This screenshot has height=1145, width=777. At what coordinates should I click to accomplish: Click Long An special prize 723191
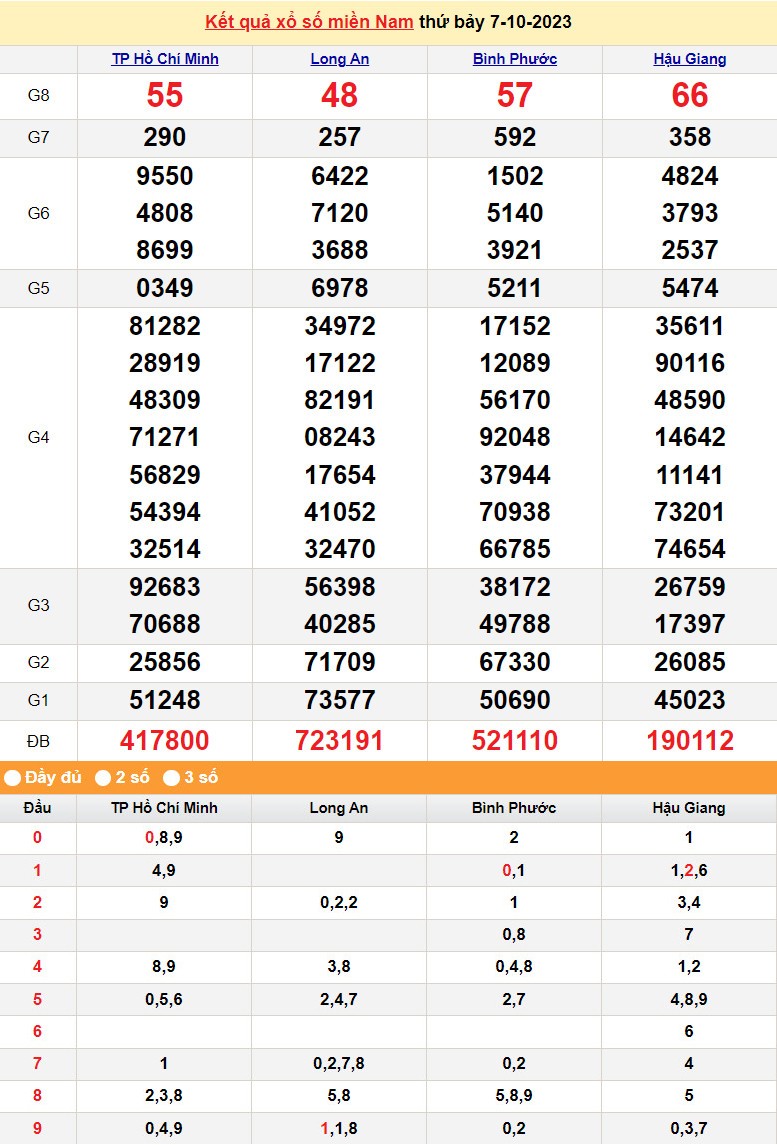click(340, 740)
